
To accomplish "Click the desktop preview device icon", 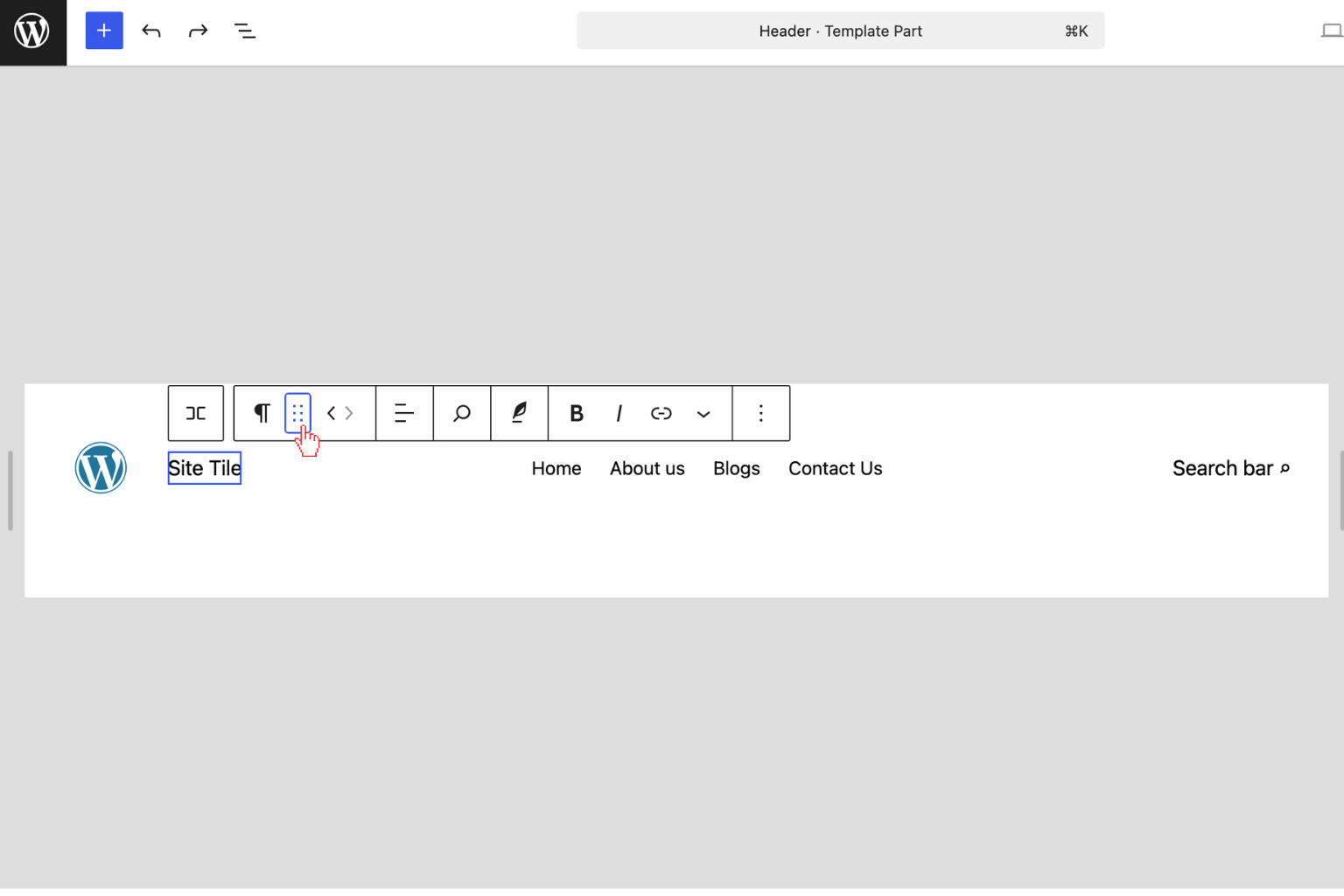I will [1330, 31].
